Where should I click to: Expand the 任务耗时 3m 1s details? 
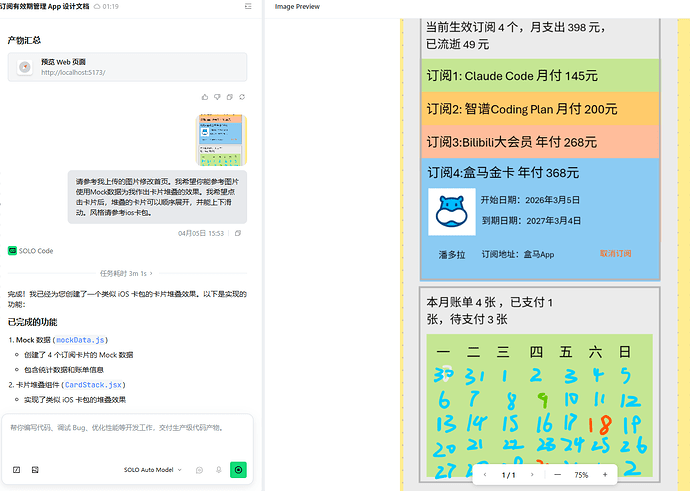click(126, 273)
